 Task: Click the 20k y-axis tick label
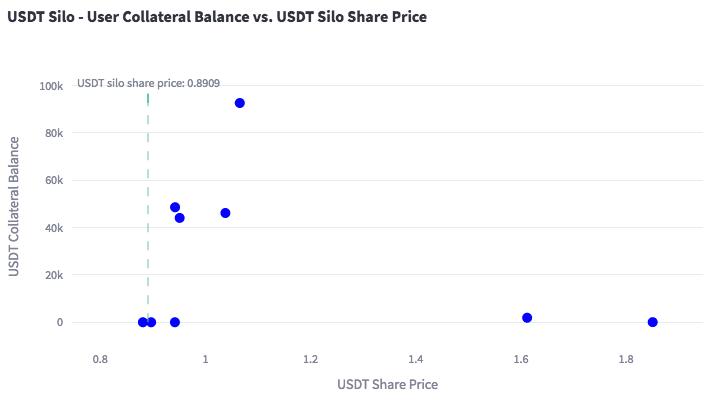click(x=54, y=275)
